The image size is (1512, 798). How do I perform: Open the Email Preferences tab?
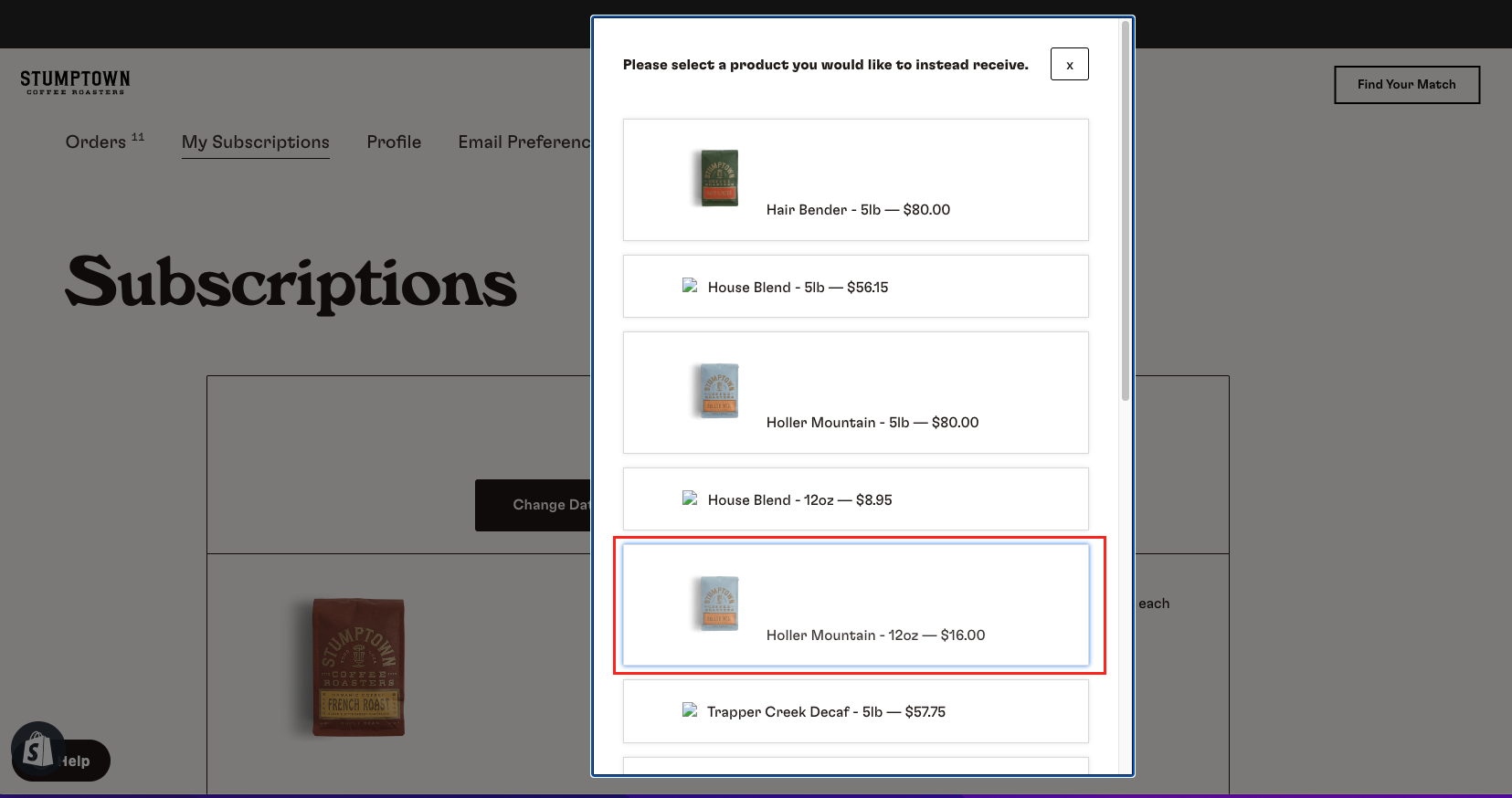[x=524, y=142]
